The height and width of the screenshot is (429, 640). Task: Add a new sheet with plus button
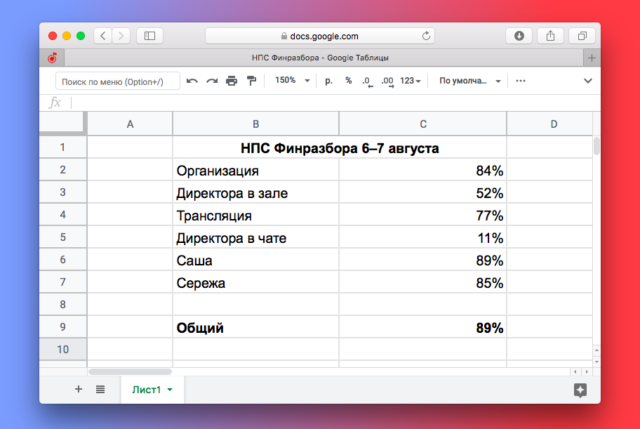point(78,390)
